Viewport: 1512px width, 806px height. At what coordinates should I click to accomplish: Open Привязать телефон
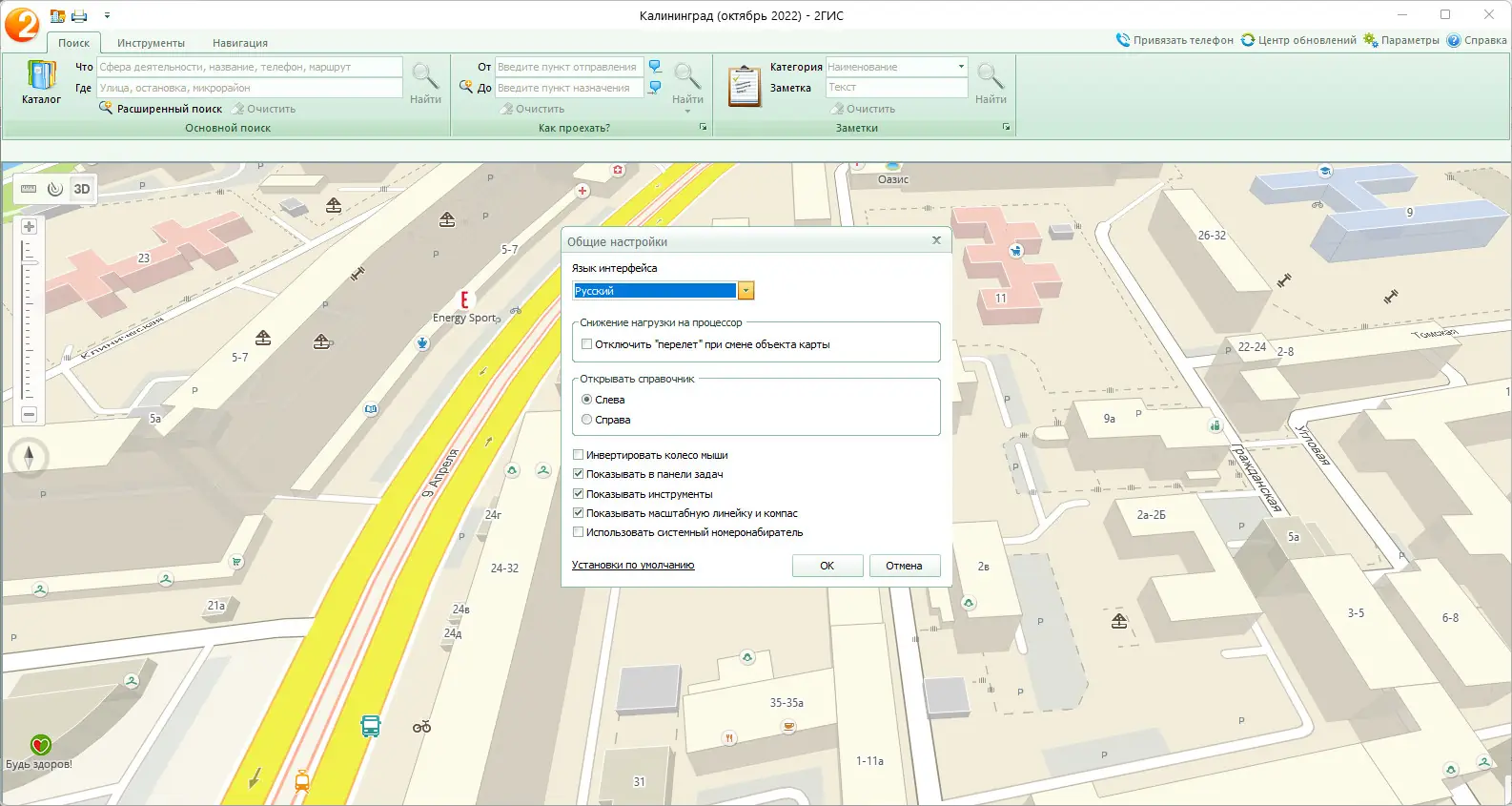(1175, 40)
